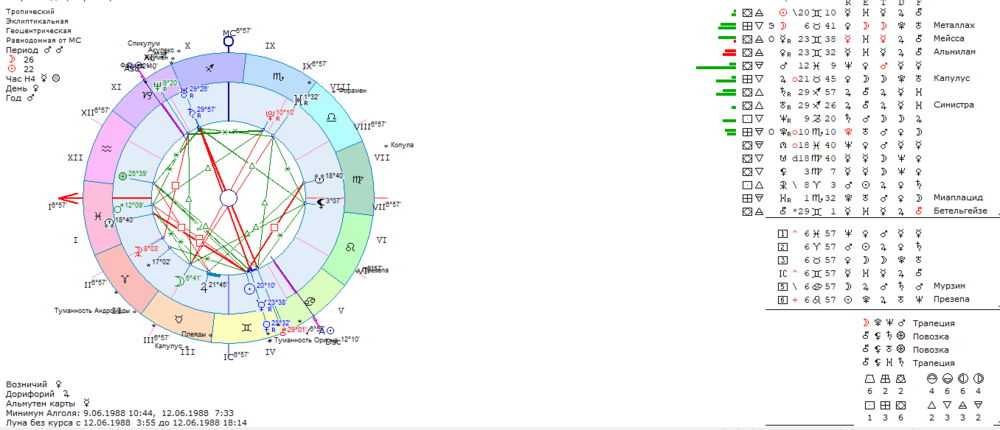
Task: Click the Геоцентрическая label
Action: coord(38,31)
